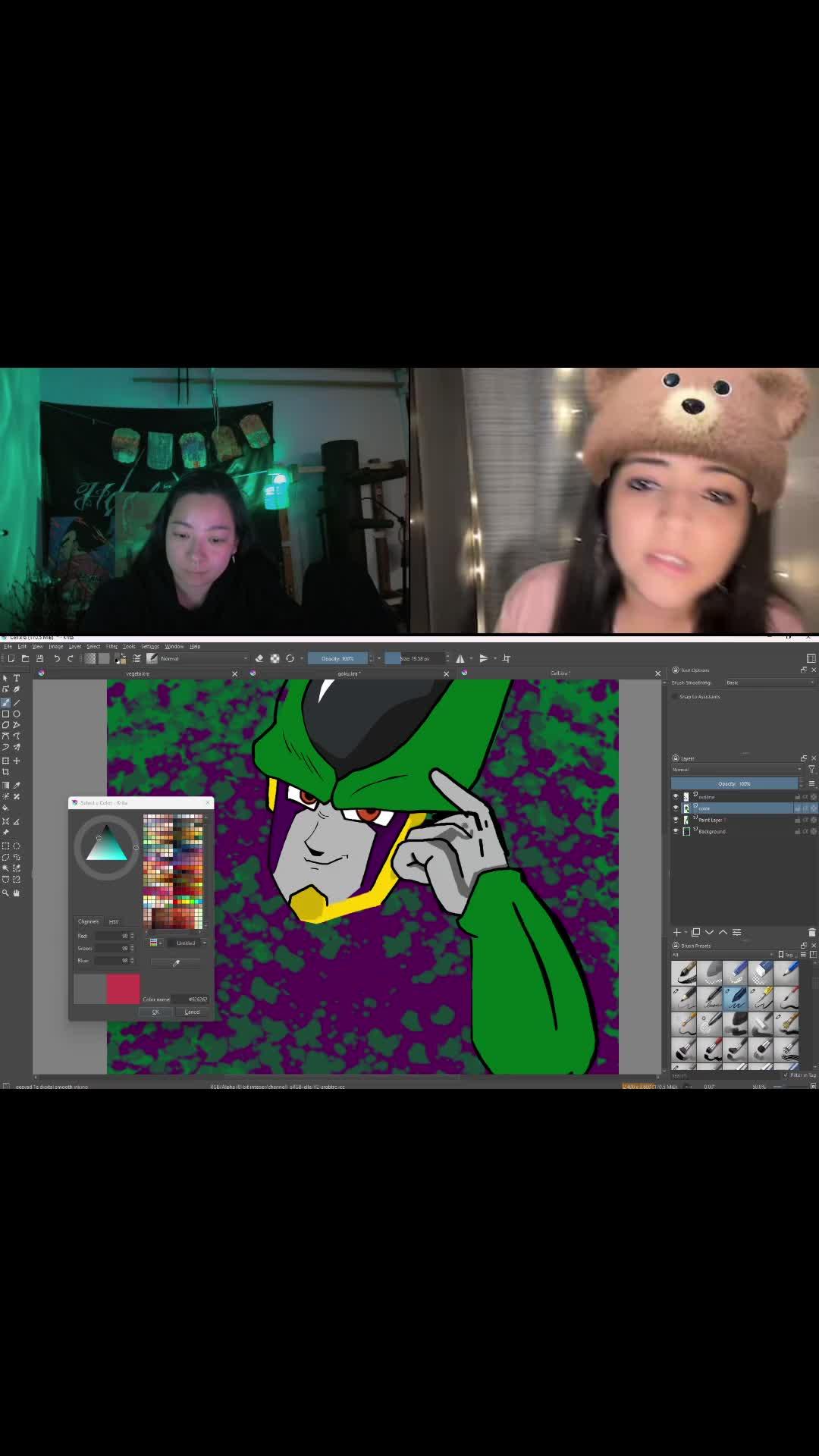
Task: Open the layer filter funnel icon
Action: tap(811, 769)
